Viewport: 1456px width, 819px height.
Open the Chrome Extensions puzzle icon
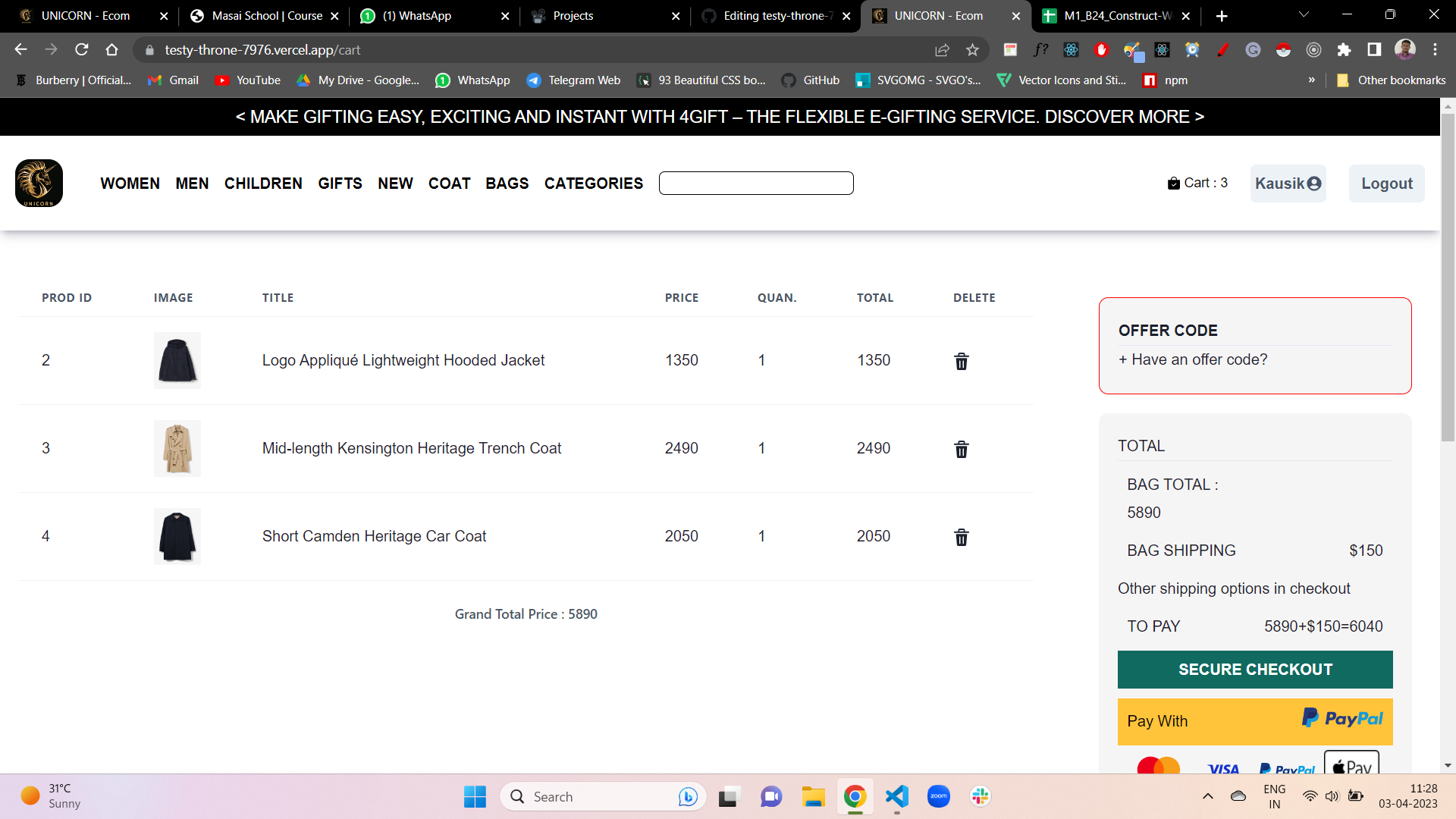[1345, 50]
